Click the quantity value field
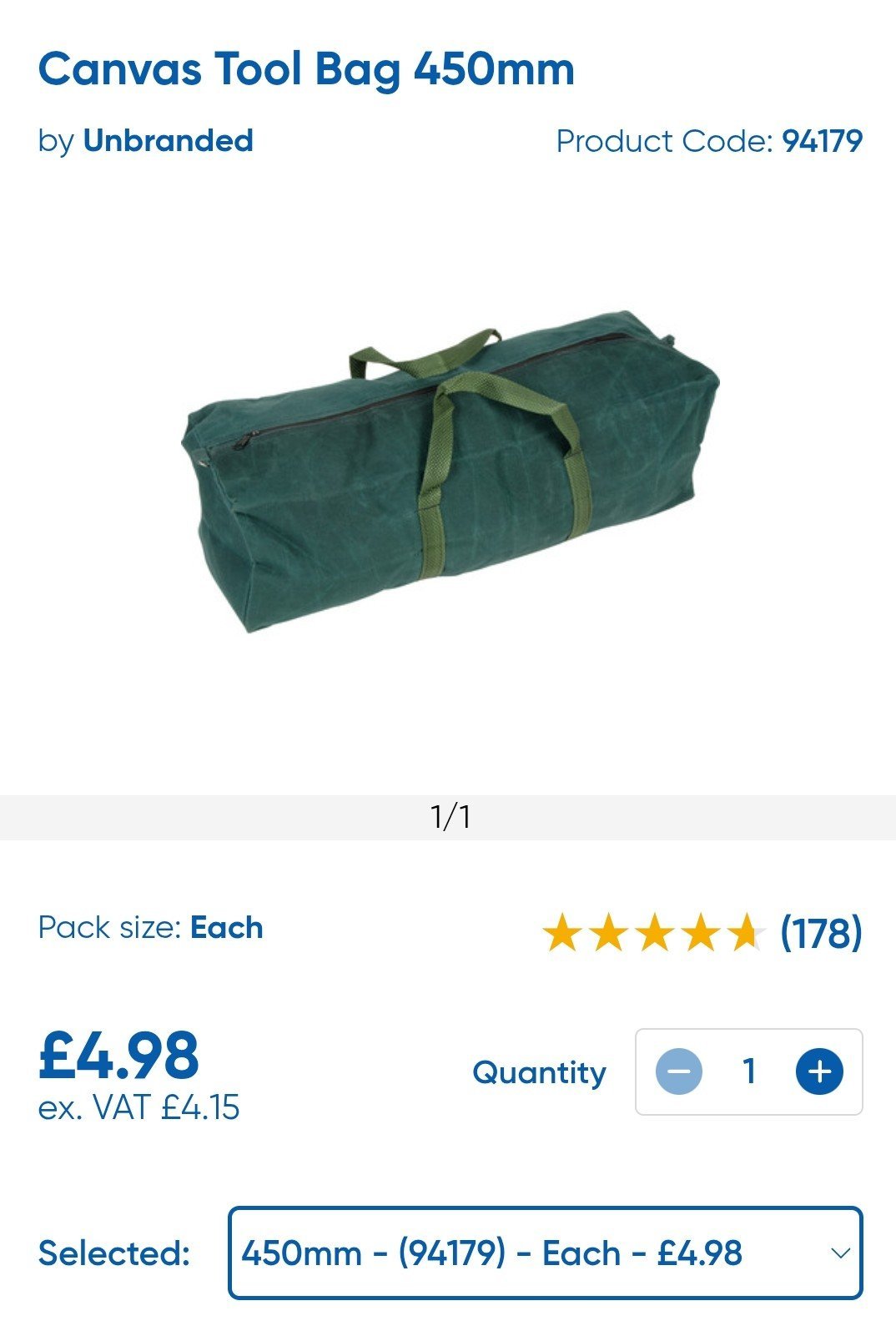The width and height of the screenshot is (896, 1331). point(749,1071)
